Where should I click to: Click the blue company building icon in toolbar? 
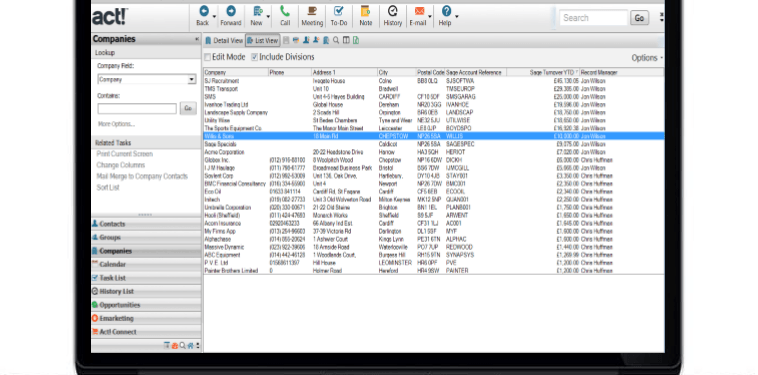[x=326, y=41]
